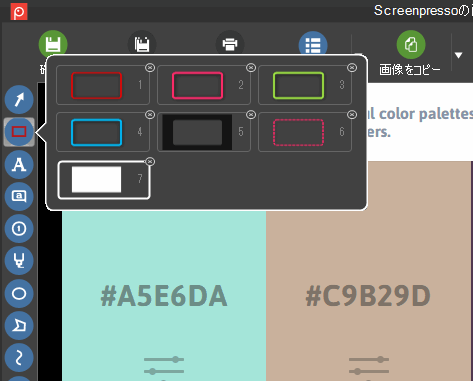
Task: Delete style preset 5 with its x
Action: [251, 115]
